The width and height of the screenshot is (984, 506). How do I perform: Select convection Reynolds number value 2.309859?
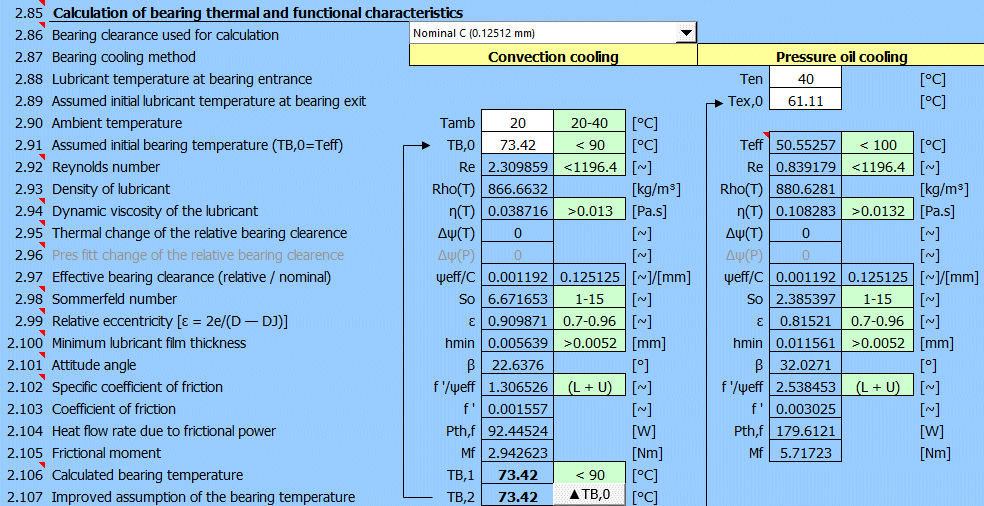[517, 167]
